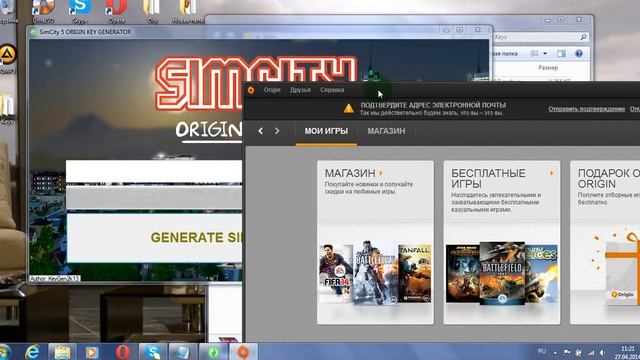Change view with the Explorer view icon
Image resolution: width=640 pixels, height=360 pixels.
tap(534, 53)
